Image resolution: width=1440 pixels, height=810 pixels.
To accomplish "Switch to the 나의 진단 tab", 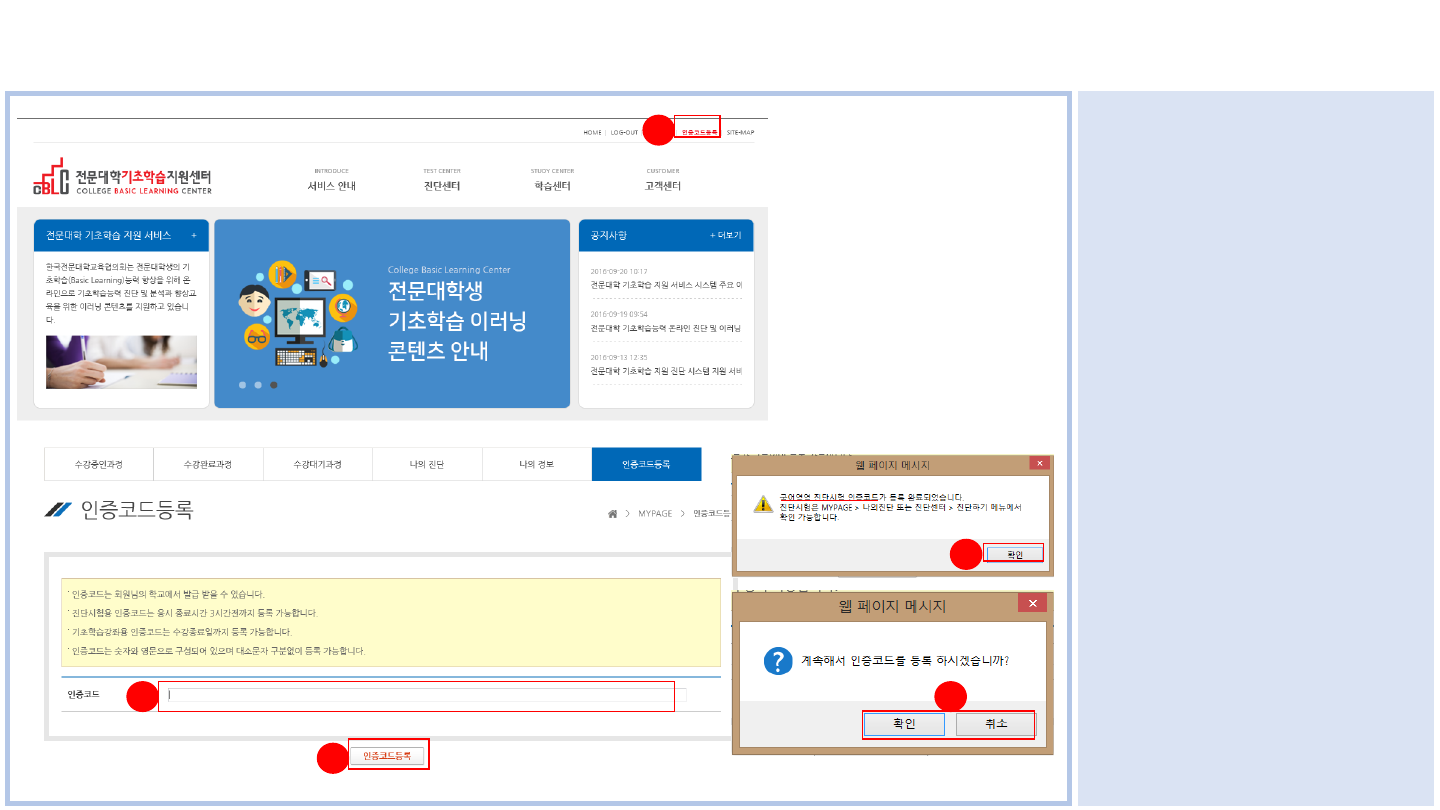I will 427,465.
